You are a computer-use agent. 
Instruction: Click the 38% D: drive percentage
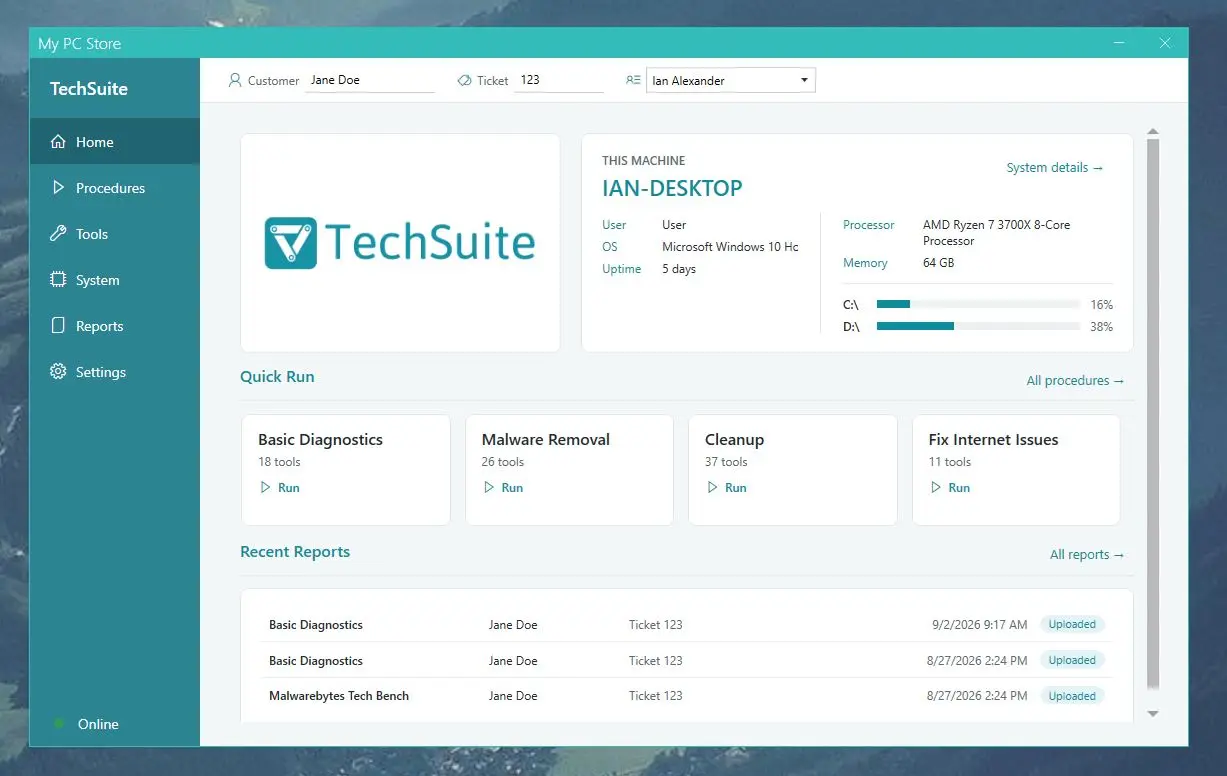click(x=1101, y=327)
